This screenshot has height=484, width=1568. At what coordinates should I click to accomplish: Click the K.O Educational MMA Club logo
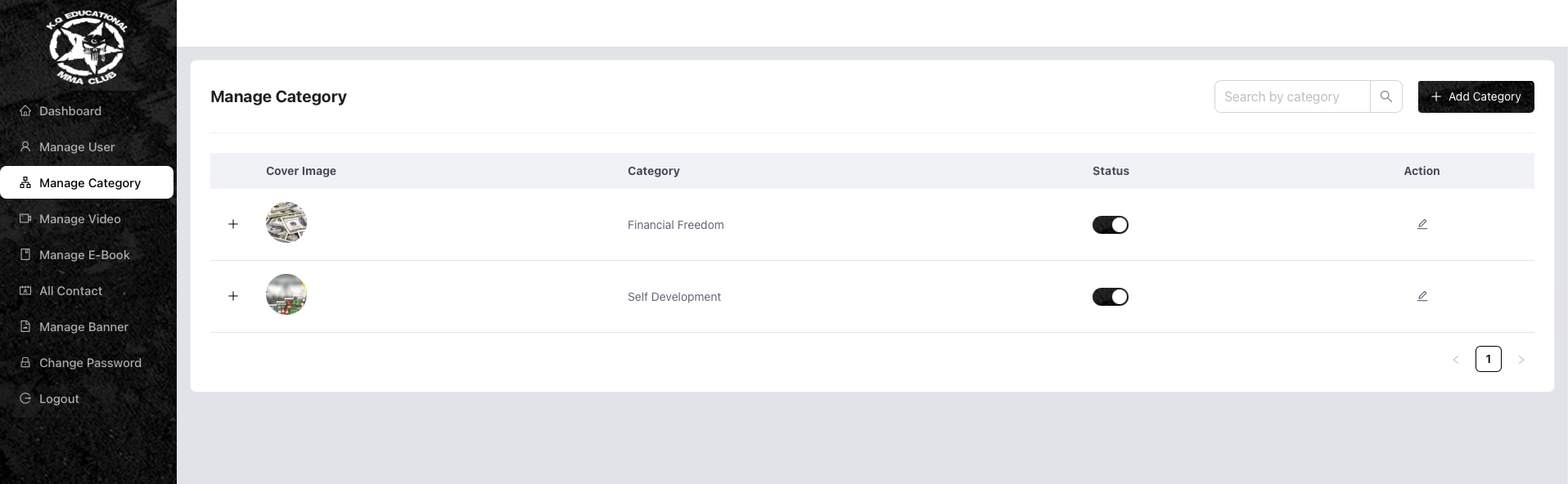point(87,47)
